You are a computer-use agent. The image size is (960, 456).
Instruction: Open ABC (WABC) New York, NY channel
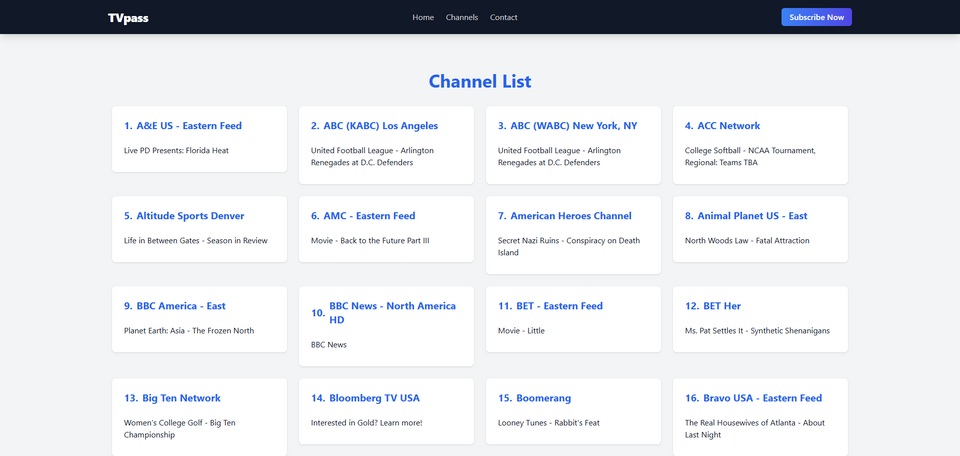coord(574,125)
